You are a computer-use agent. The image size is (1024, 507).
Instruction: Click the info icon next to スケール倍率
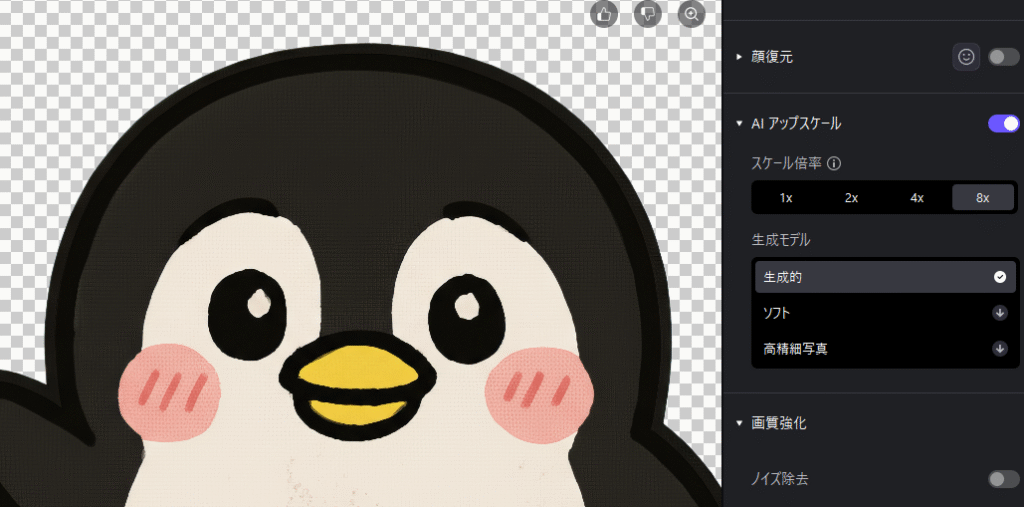834,163
